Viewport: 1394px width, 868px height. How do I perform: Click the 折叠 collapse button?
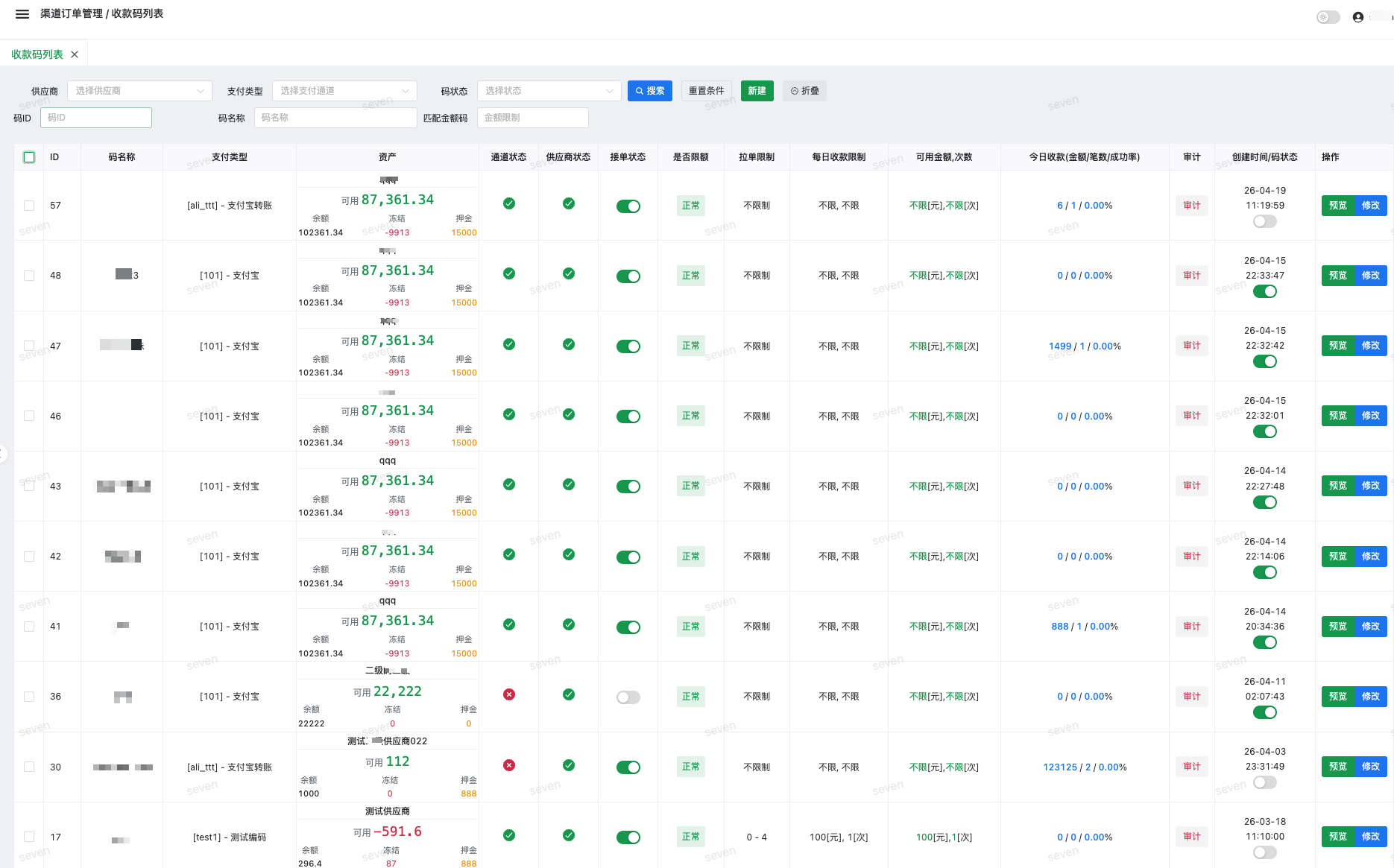(x=804, y=91)
